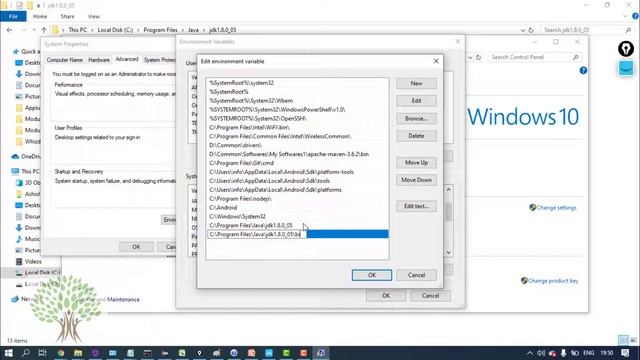Open Chrome from the taskbar
This screenshot has height=360, width=640.
[x=61, y=353]
